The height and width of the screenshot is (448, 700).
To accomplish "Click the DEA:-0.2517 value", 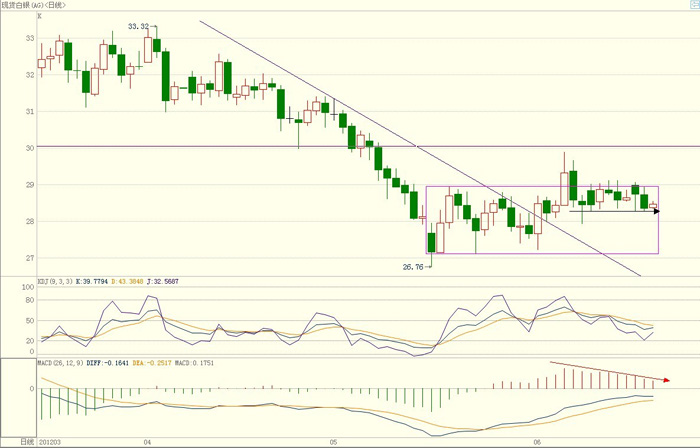I will [152, 363].
